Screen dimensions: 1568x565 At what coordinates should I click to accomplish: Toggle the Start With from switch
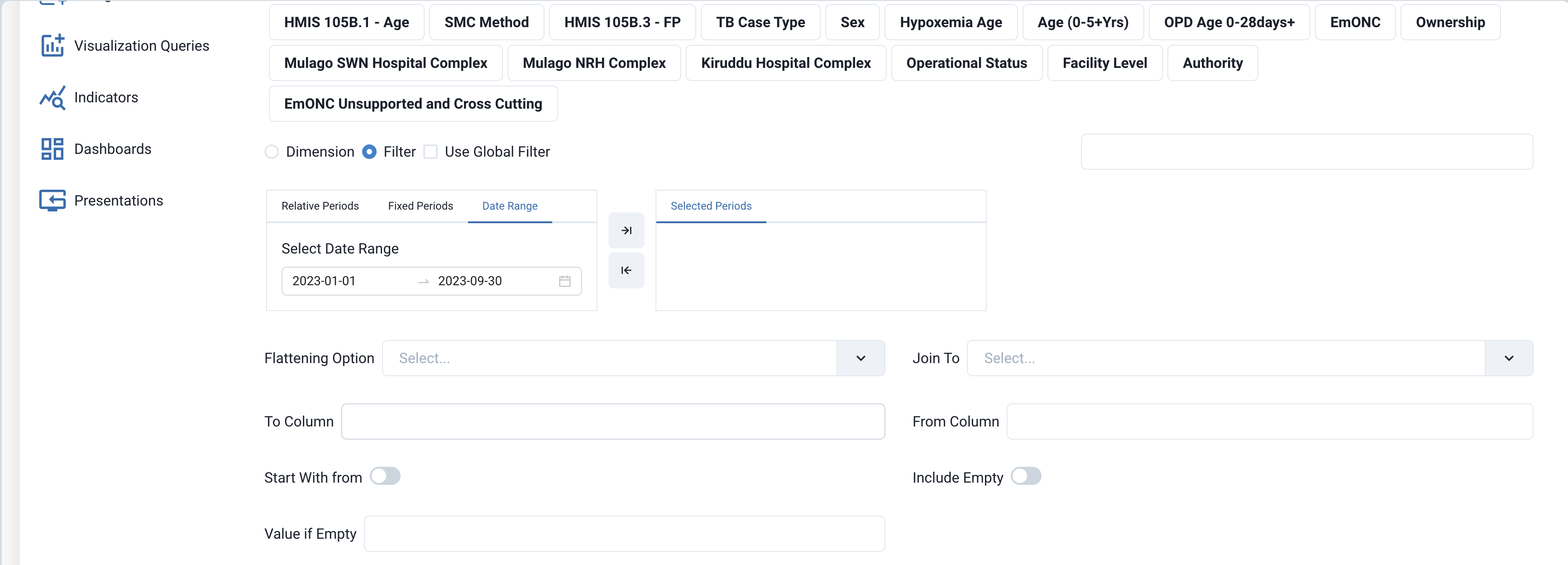pyautogui.click(x=385, y=476)
